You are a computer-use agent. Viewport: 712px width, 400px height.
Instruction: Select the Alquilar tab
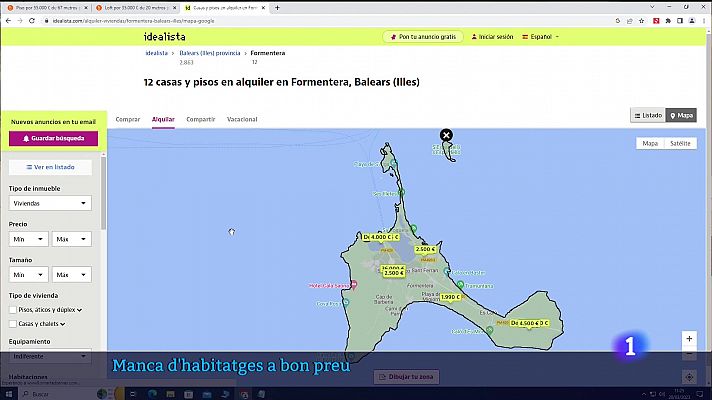[x=163, y=119]
